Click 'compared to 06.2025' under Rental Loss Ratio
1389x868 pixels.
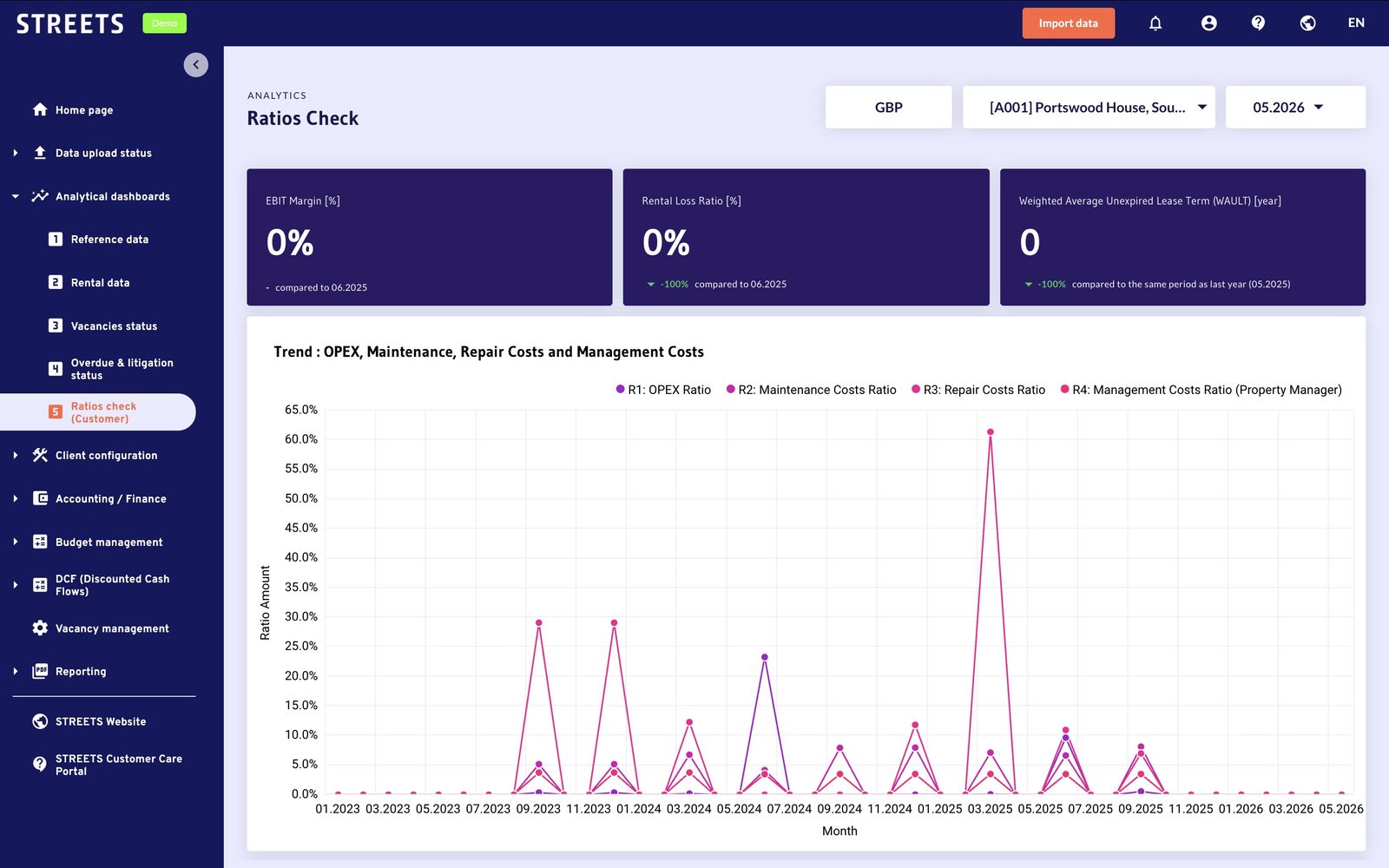coord(741,284)
